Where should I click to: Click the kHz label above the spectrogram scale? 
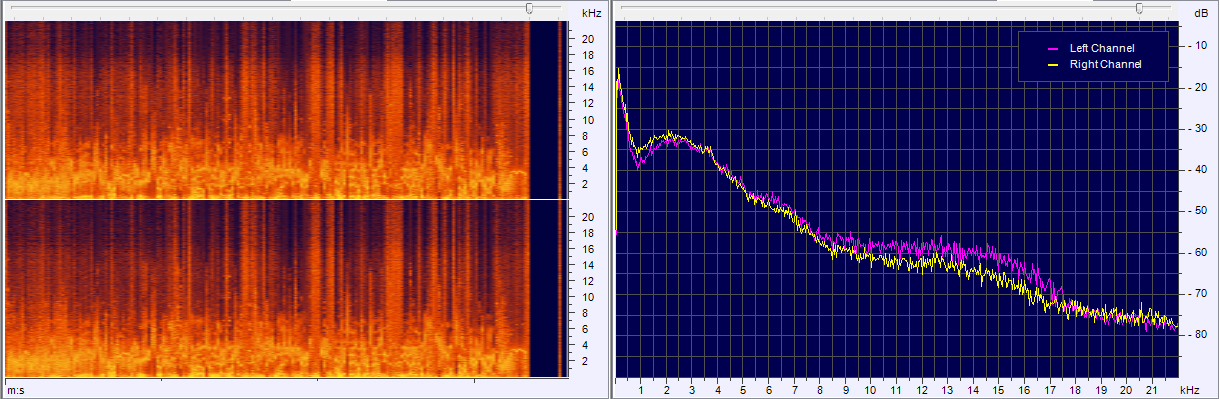pyautogui.click(x=590, y=13)
